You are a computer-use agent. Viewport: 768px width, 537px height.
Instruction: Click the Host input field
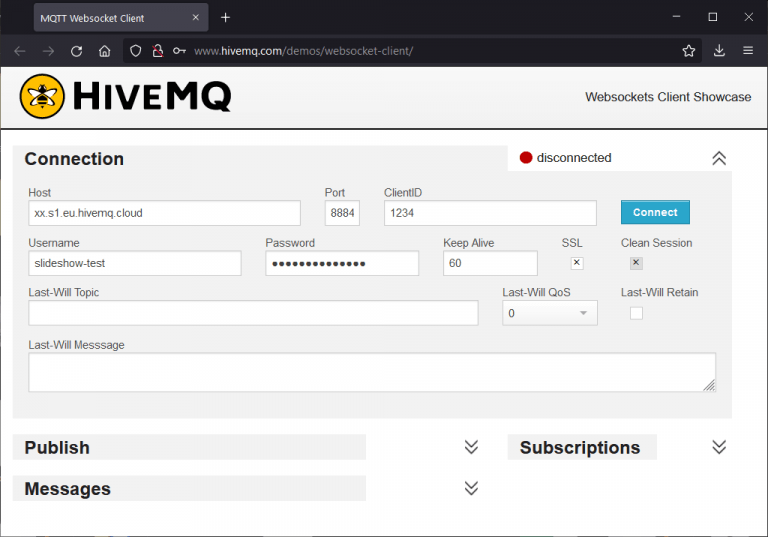tap(164, 213)
